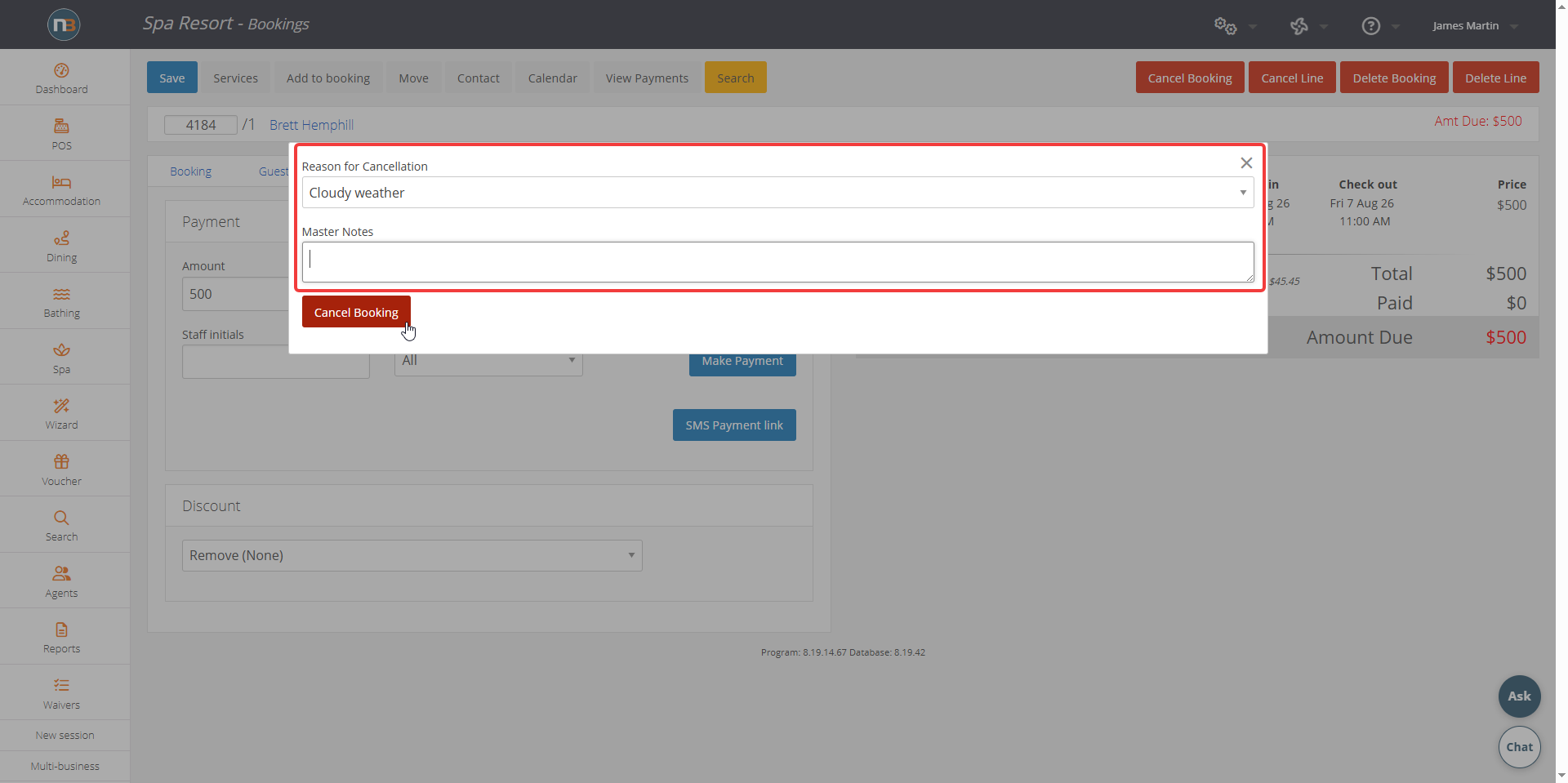Open Services in the toolbar
The width and height of the screenshot is (1568, 783).
(235, 78)
